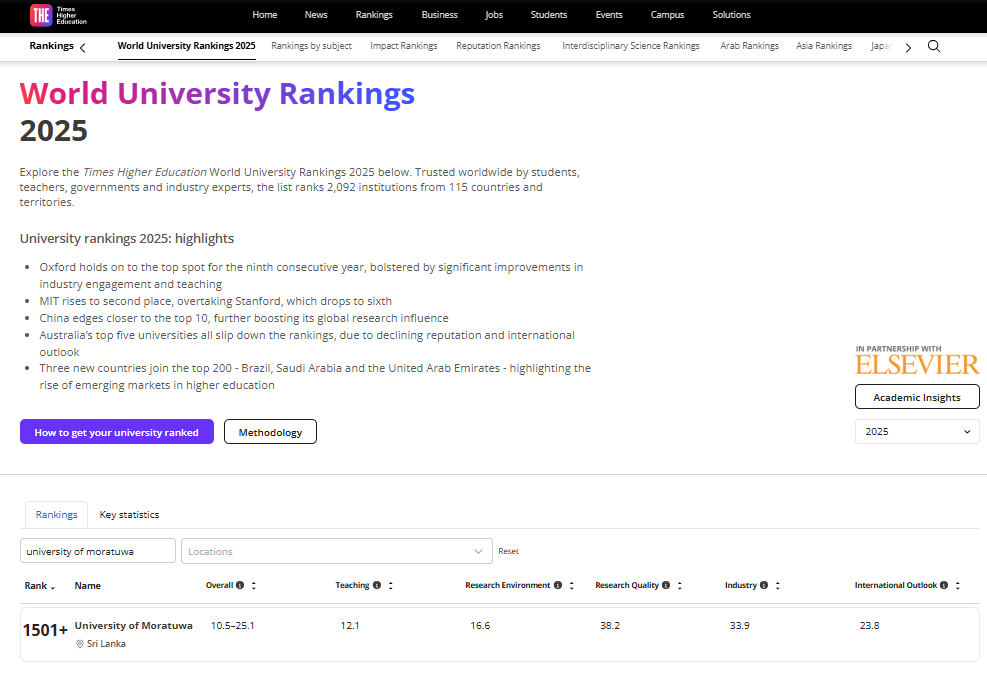Click the Elsevier partnership logo

(x=917, y=364)
